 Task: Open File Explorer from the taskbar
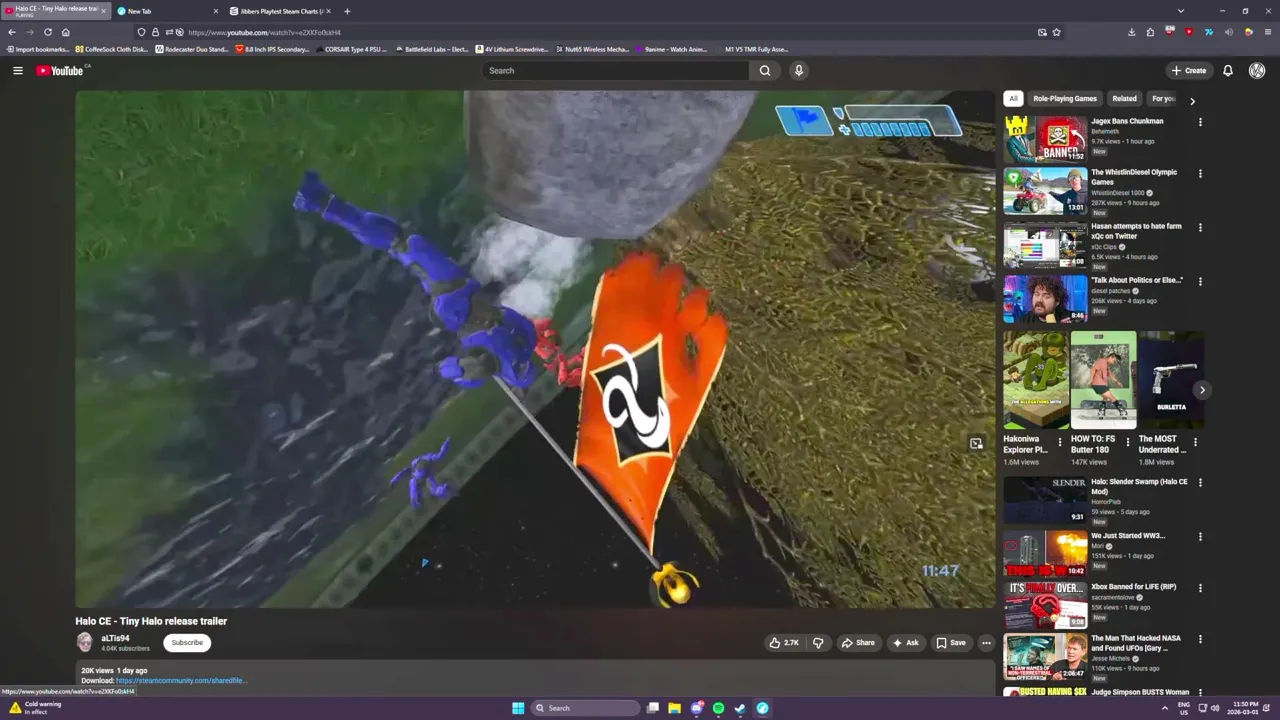[675, 708]
